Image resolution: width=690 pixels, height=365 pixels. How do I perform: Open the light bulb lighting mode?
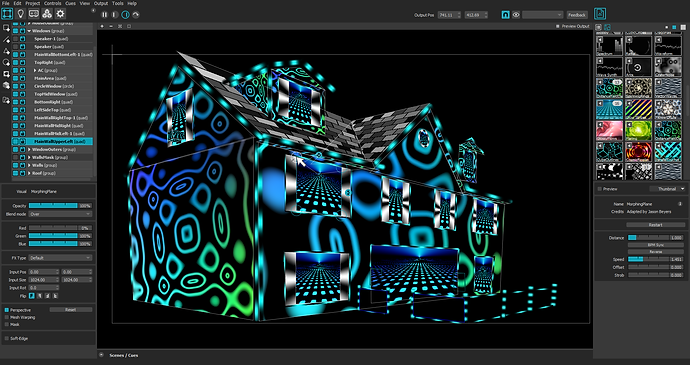(x=20, y=14)
